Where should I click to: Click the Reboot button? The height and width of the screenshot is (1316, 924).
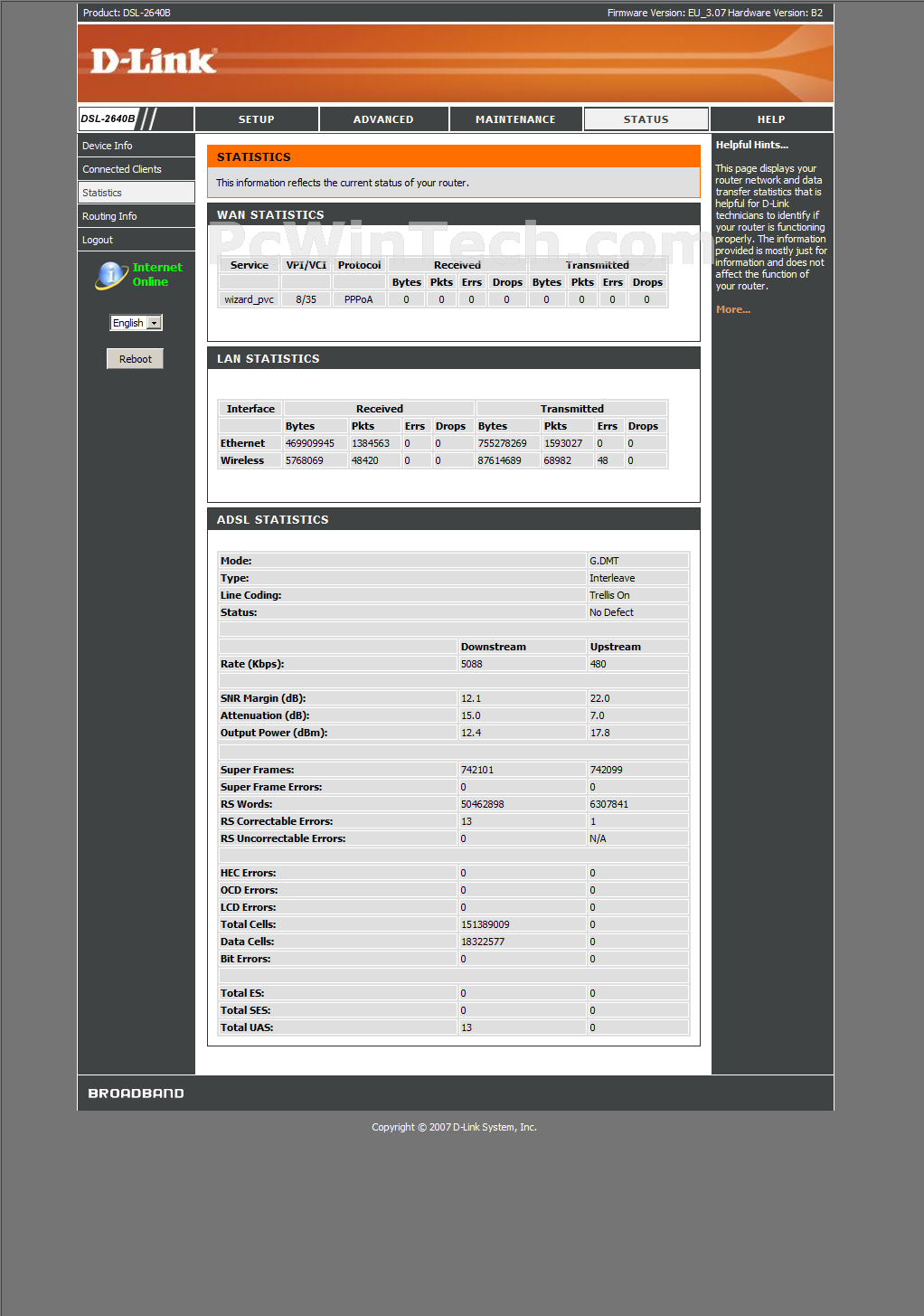[x=136, y=359]
